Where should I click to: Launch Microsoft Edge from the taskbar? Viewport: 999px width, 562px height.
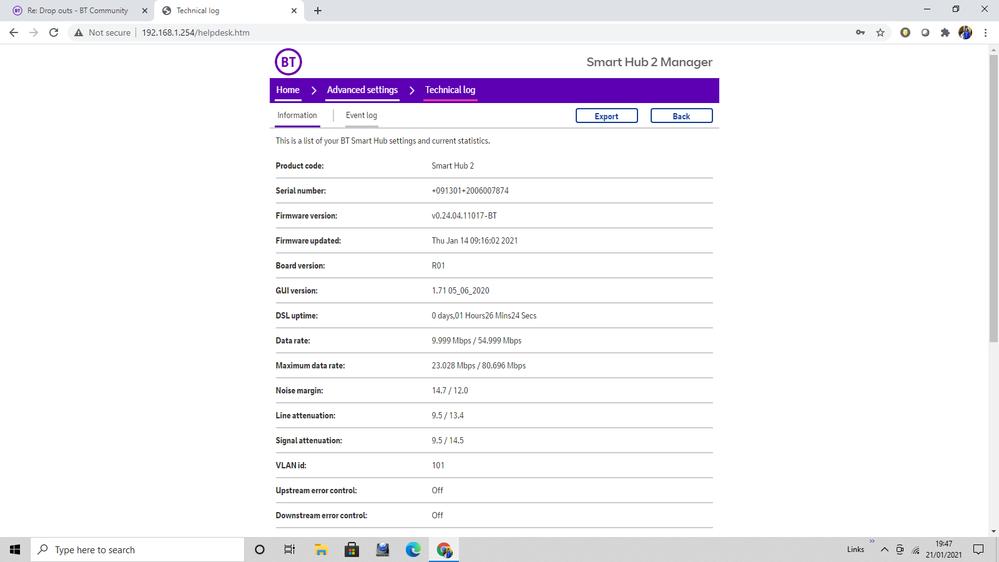tap(413, 550)
